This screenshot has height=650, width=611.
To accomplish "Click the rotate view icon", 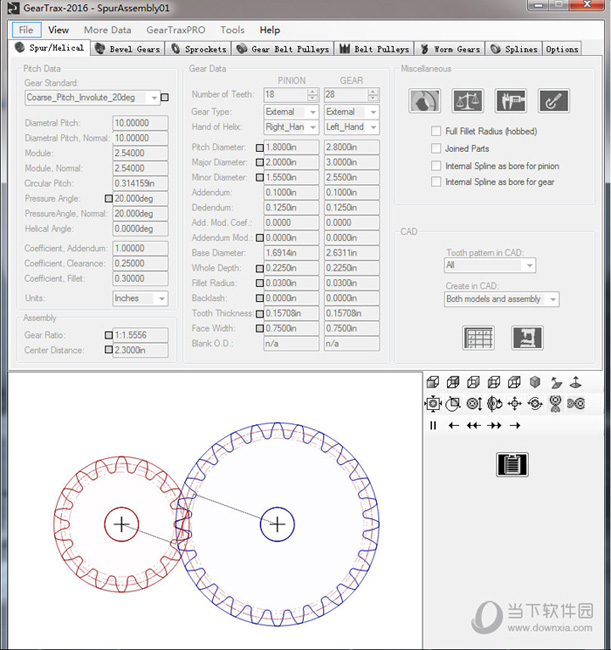I will pos(494,403).
